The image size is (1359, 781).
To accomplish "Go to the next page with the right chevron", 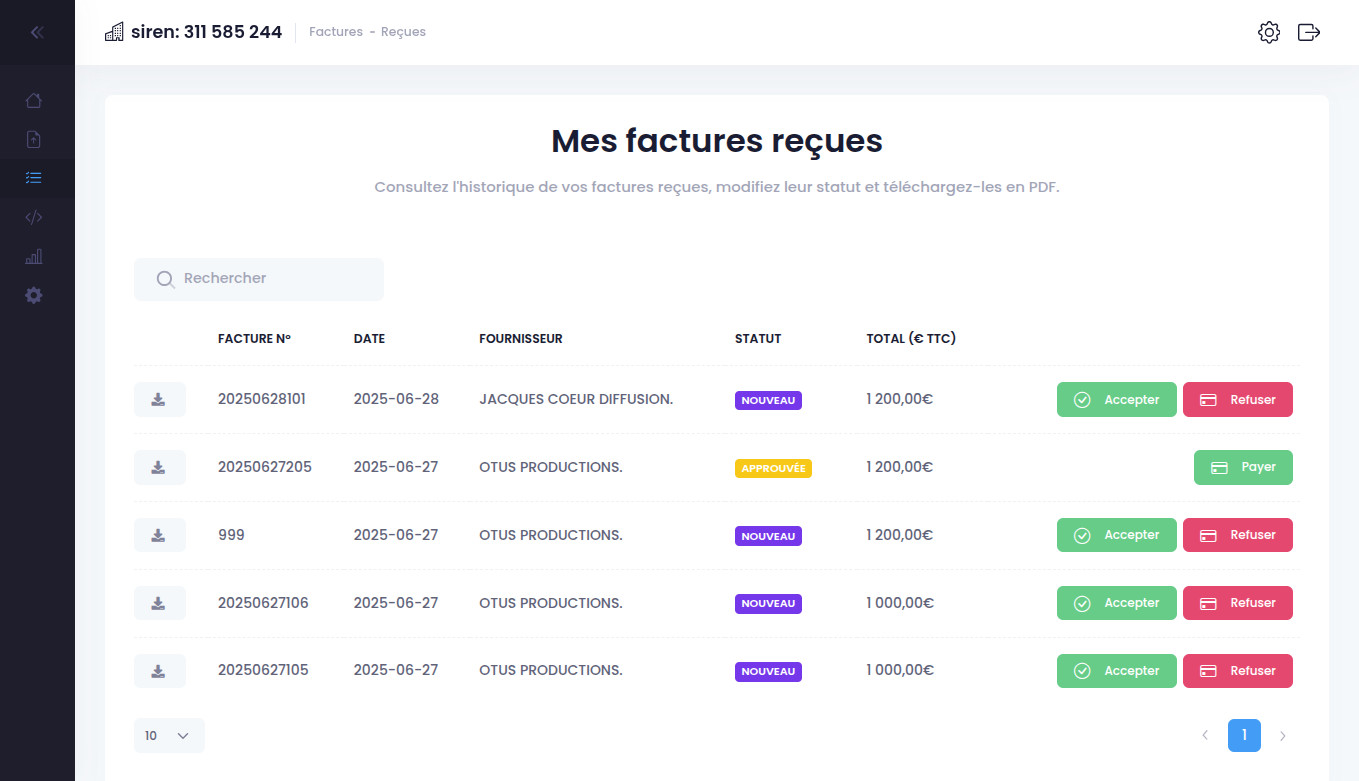I will pyautogui.click(x=1283, y=735).
